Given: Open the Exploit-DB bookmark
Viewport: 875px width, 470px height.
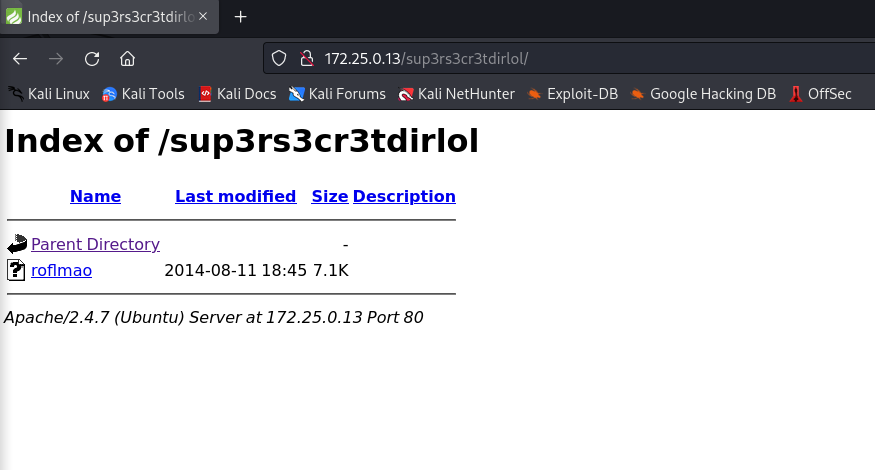Looking at the screenshot, I should (x=573, y=94).
